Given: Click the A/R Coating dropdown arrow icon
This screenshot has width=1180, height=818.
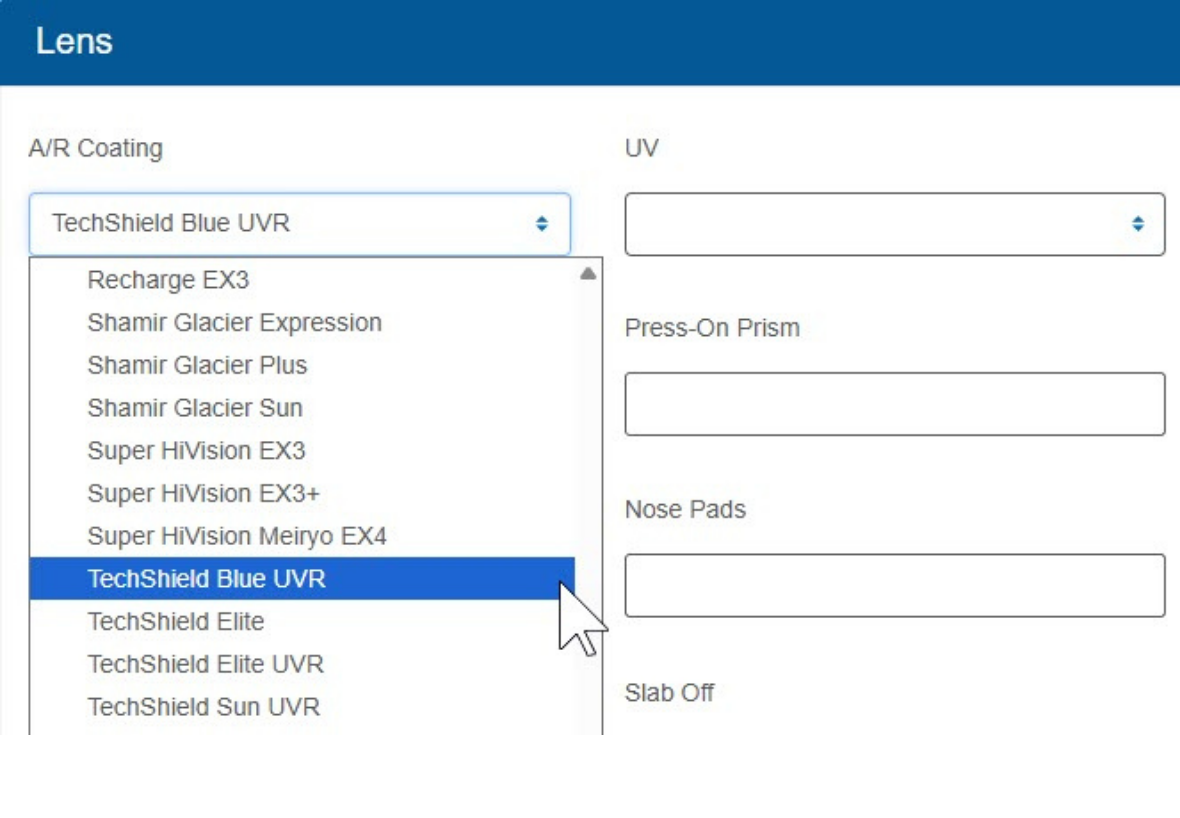Looking at the screenshot, I should [x=541, y=224].
